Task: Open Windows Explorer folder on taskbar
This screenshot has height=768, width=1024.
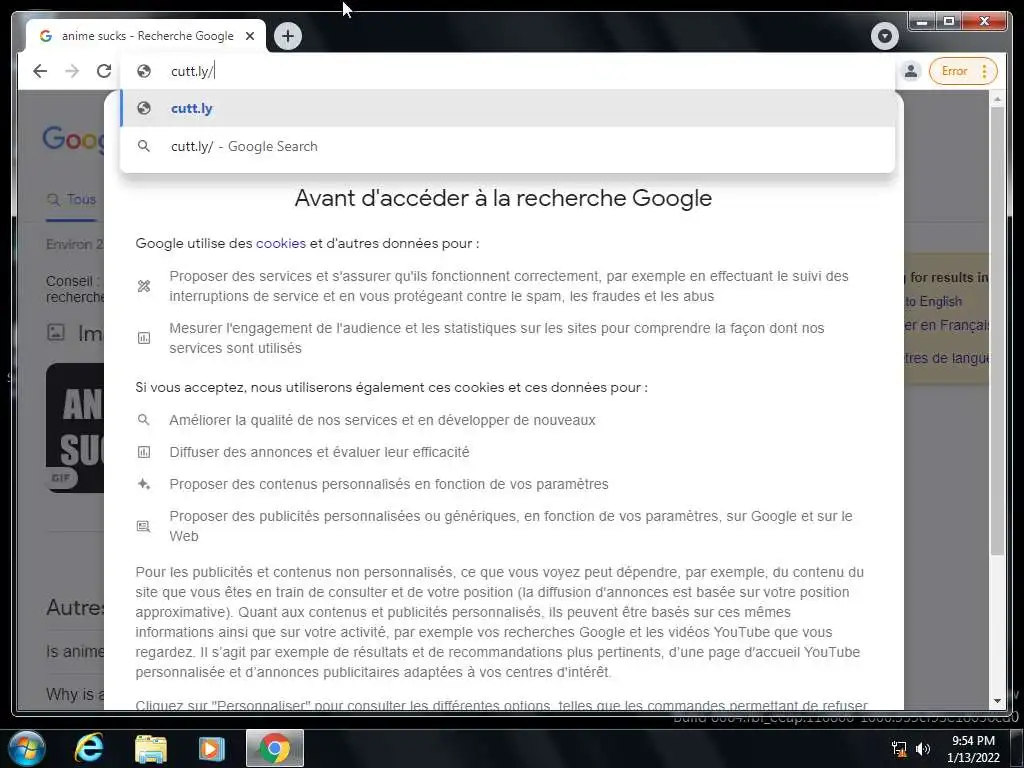Action: coord(150,748)
